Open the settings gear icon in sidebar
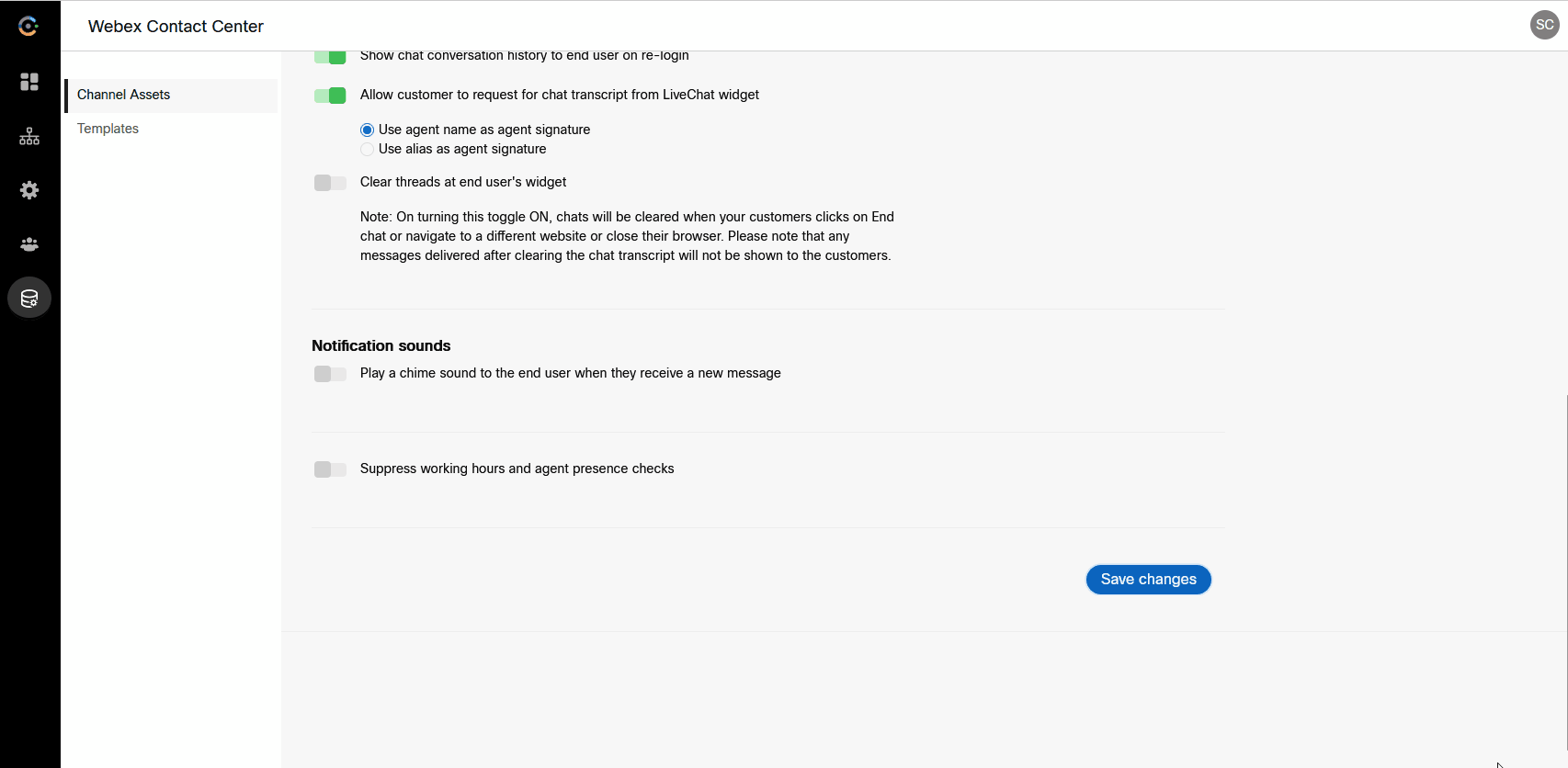 29,190
